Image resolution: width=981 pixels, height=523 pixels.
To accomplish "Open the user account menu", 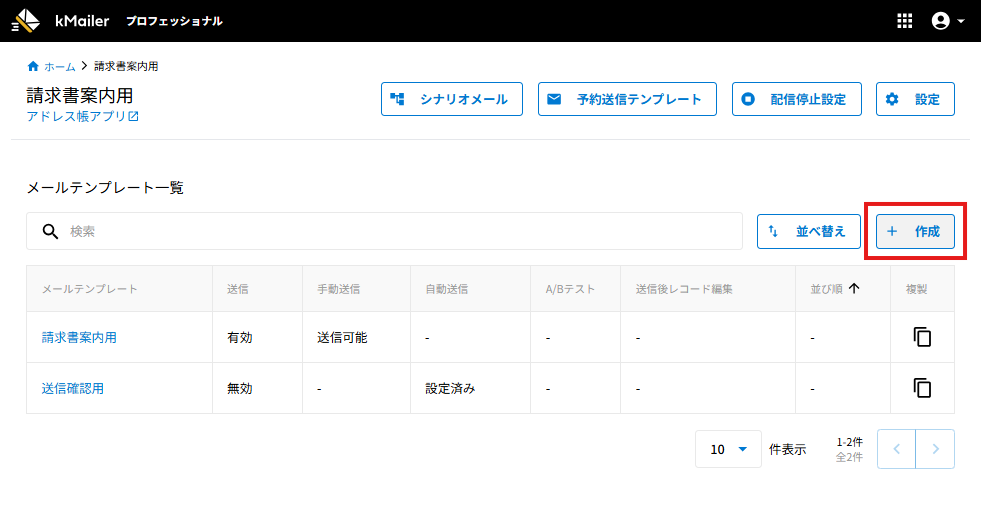I will pos(947,21).
